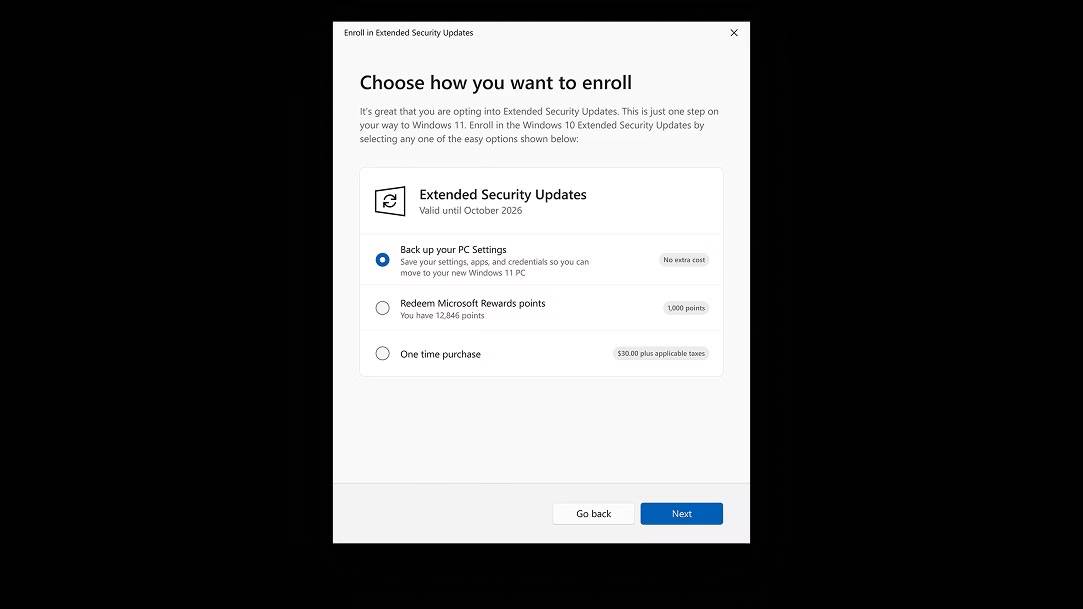This screenshot has height=609, width=1083.
Task: Click the Valid until October 2026 text
Action: [470, 211]
